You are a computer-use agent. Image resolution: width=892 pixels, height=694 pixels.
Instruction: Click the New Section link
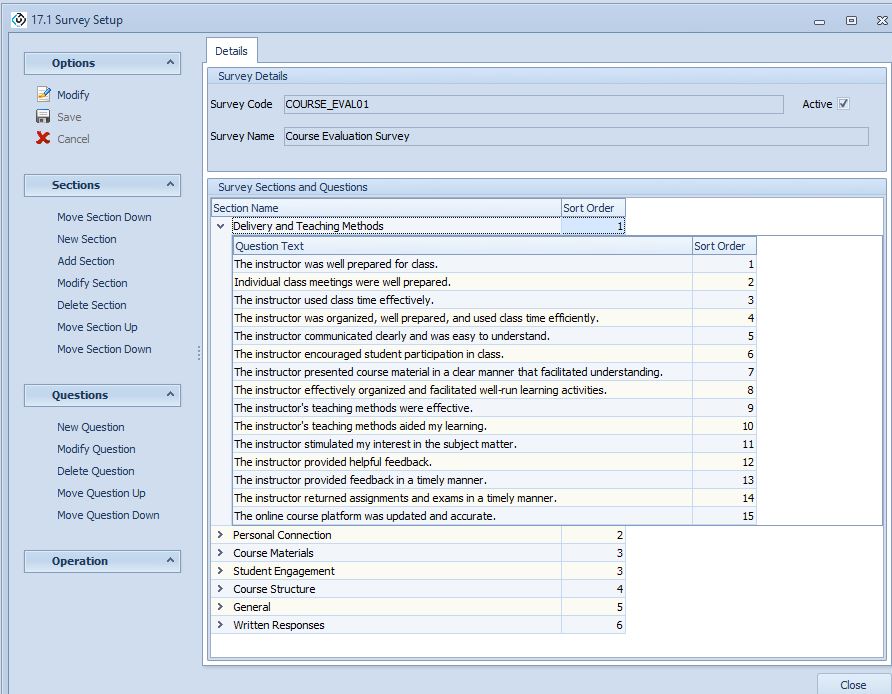click(86, 239)
